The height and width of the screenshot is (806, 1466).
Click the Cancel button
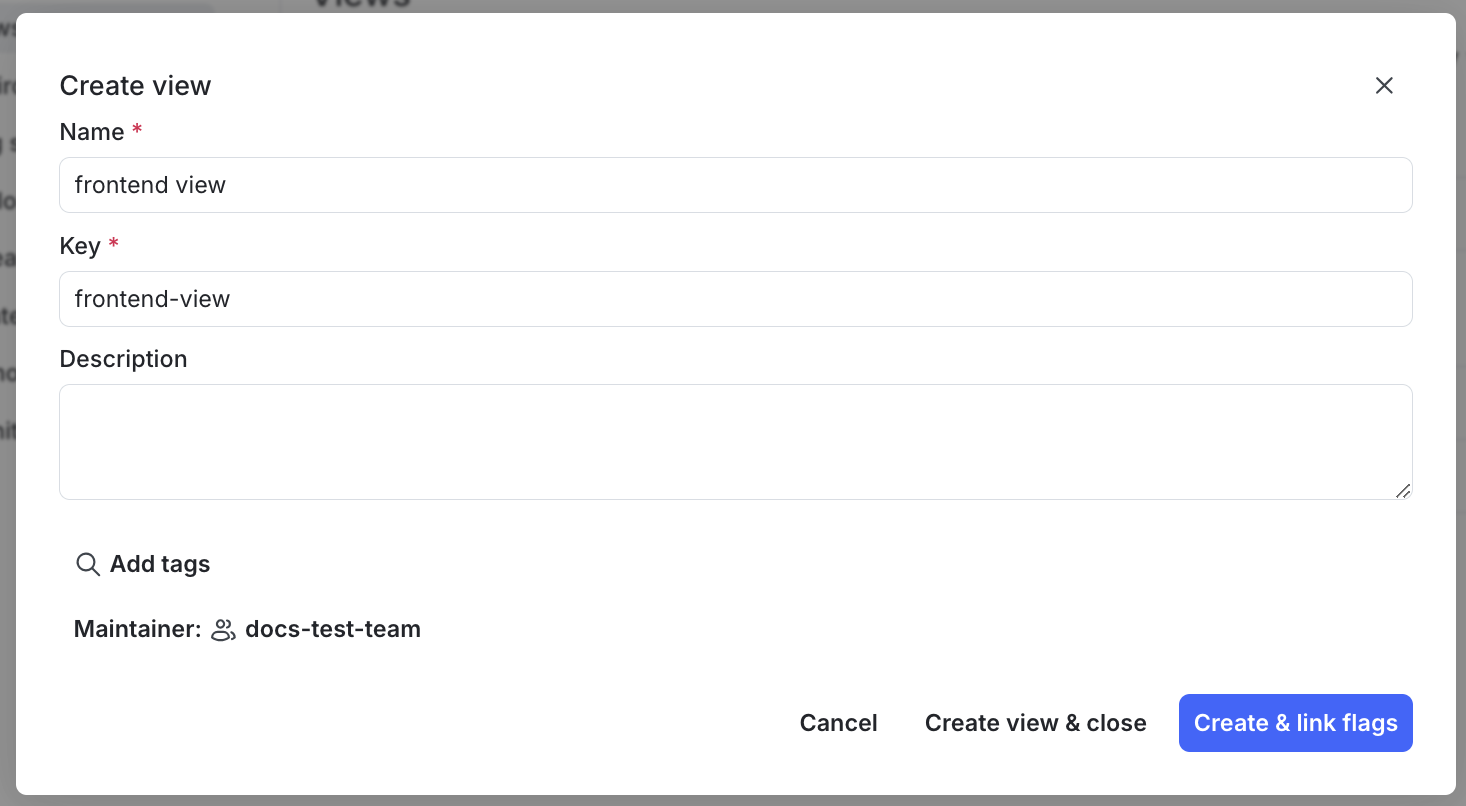point(838,722)
